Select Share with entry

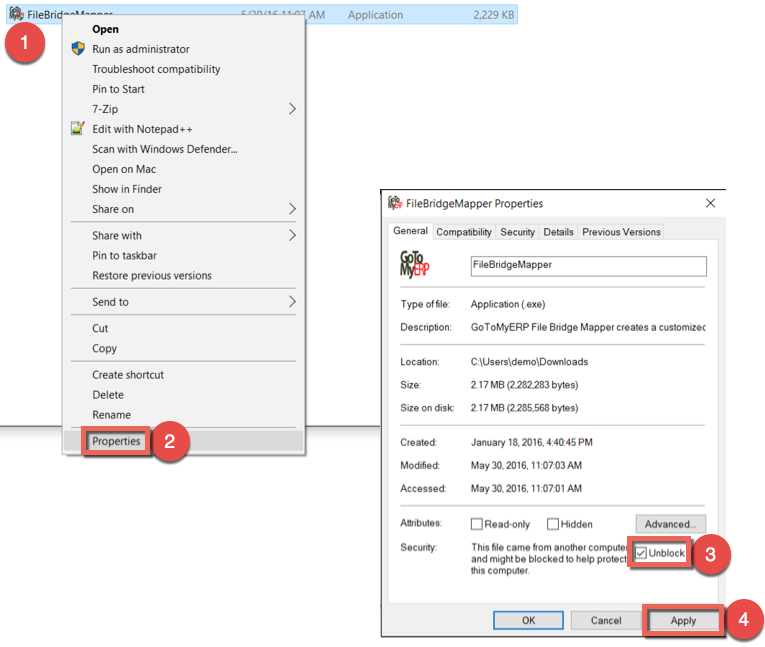click(x=117, y=235)
